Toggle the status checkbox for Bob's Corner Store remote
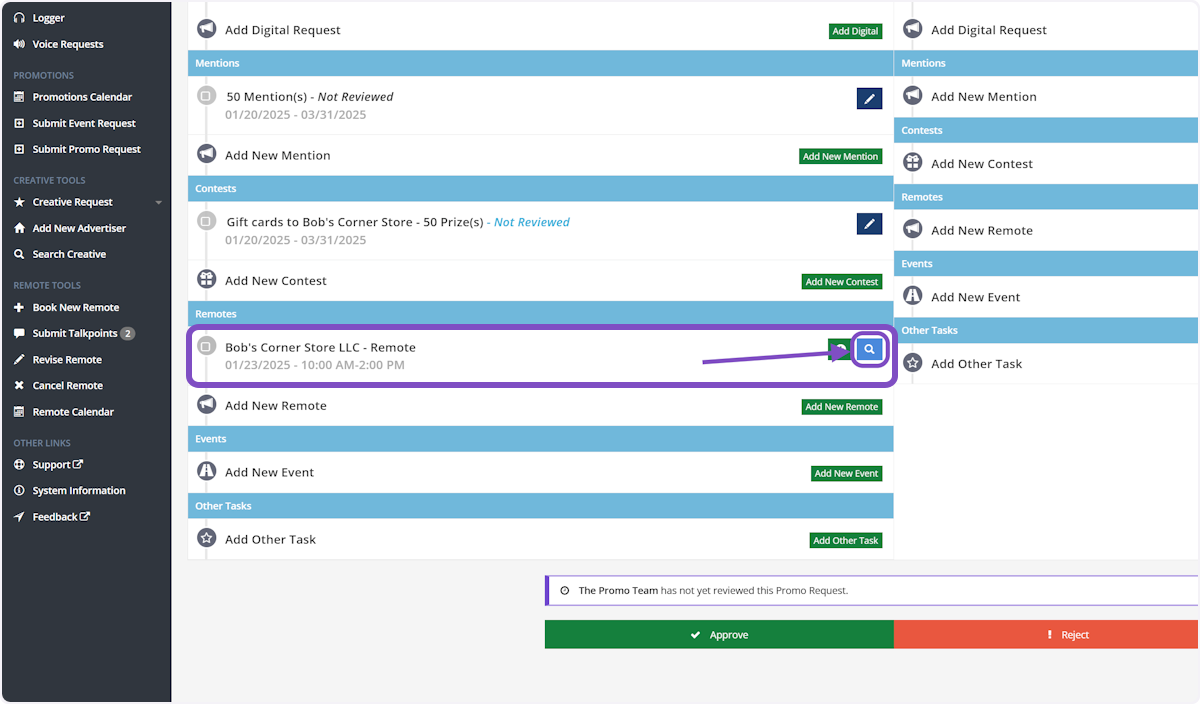 (206, 347)
